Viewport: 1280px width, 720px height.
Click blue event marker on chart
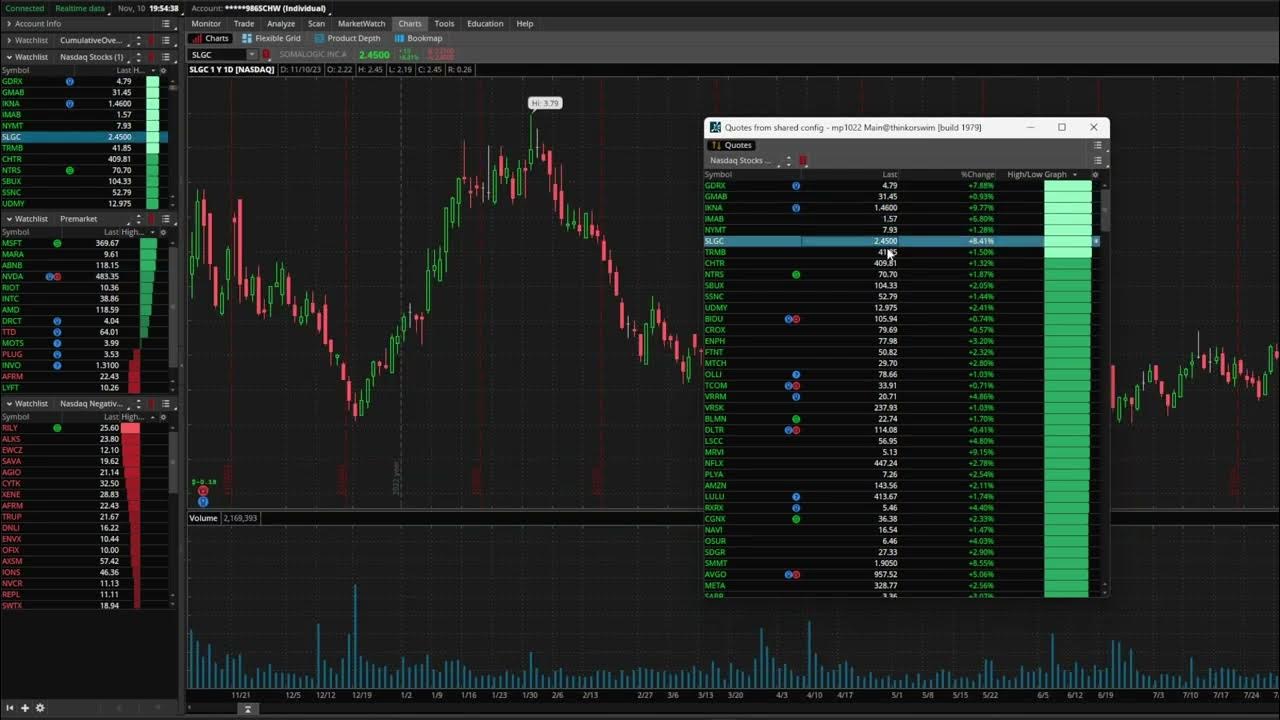[203, 501]
